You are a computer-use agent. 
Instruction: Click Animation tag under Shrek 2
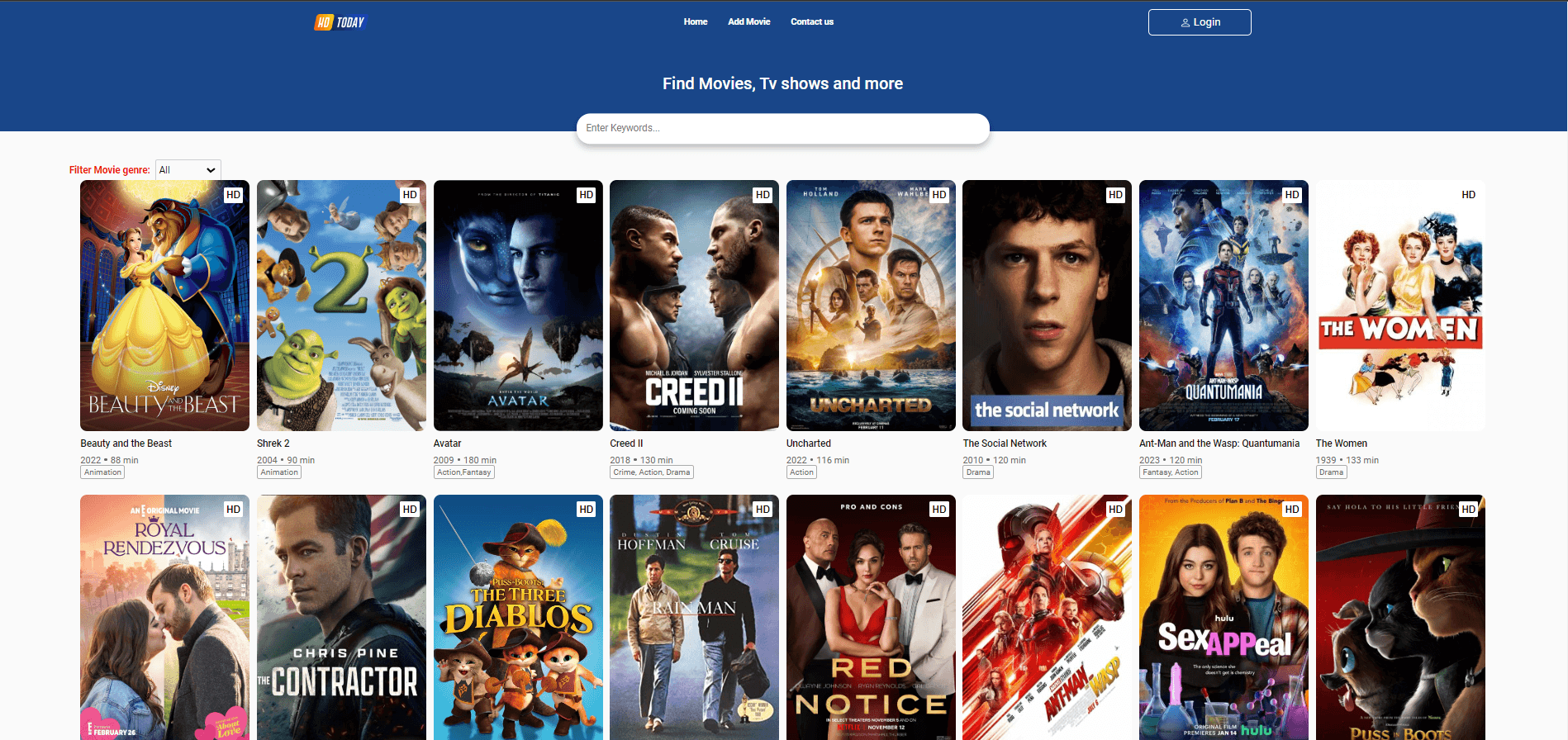(x=279, y=472)
